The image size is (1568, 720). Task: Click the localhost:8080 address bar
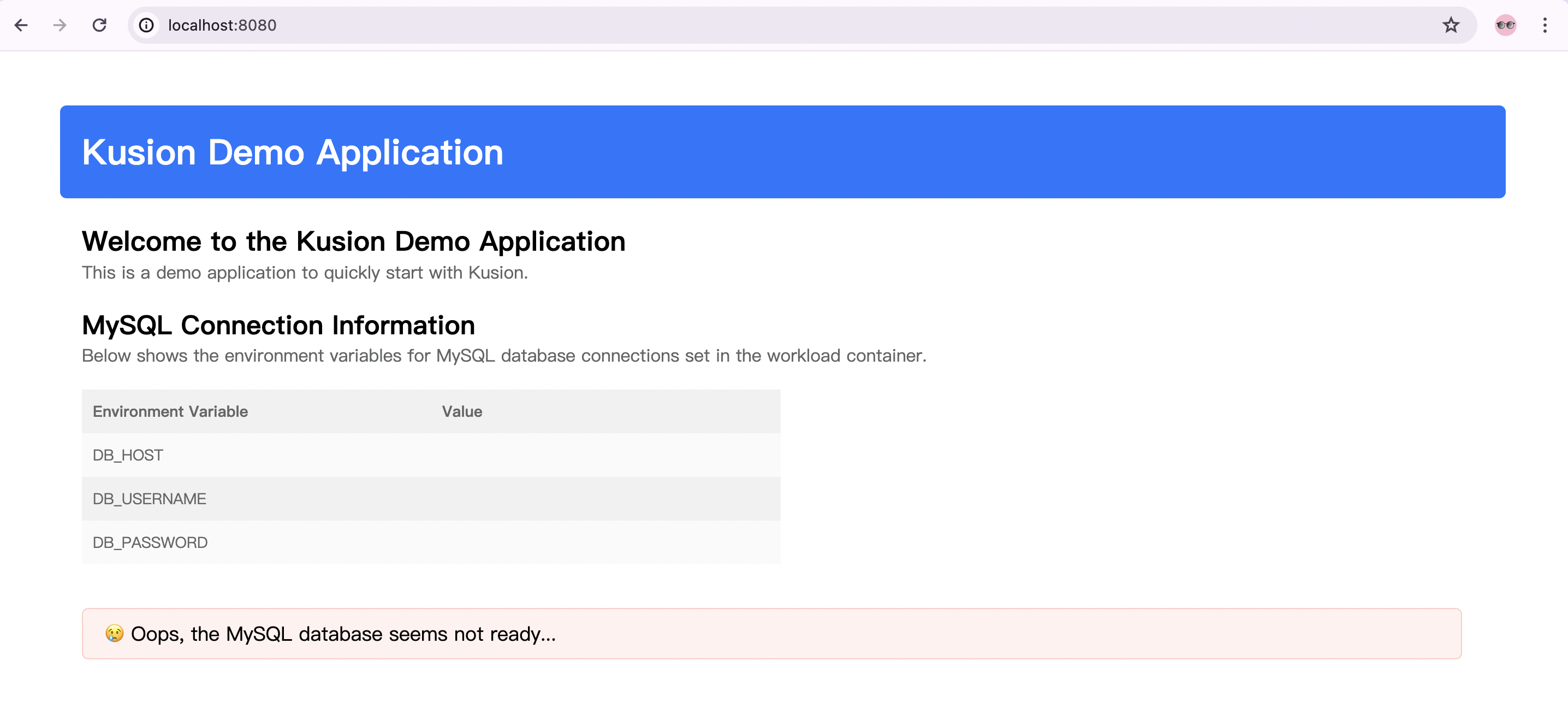(730, 25)
